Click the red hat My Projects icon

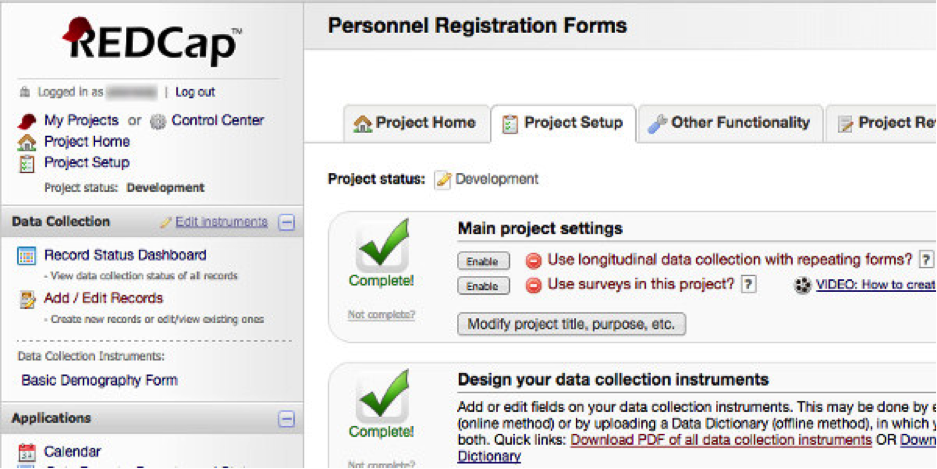click(27, 121)
